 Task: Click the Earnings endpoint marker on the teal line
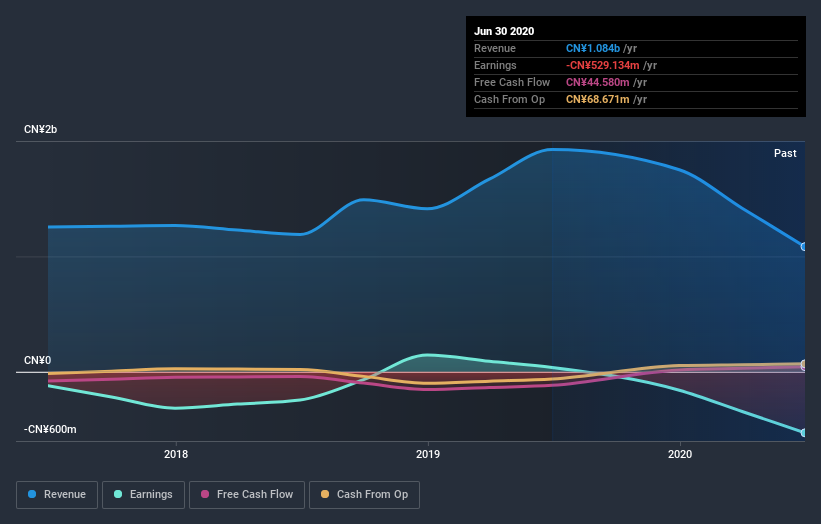click(804, 433)
